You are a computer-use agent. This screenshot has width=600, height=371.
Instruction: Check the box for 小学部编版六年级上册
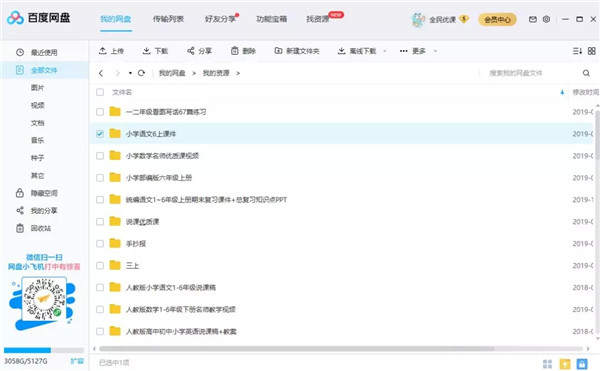point(100,177)
